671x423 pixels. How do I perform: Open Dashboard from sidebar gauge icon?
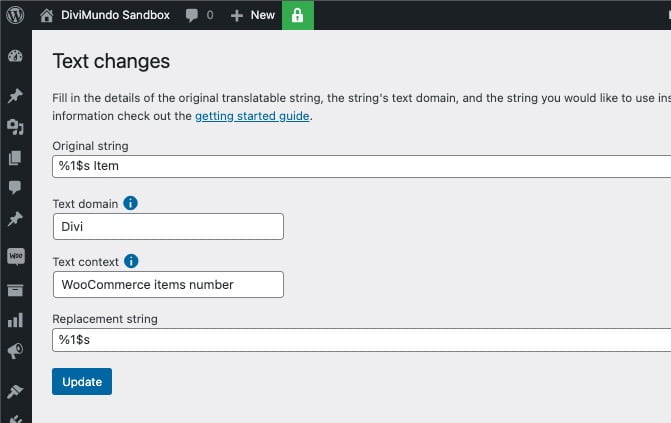click(x=15, y=56)
